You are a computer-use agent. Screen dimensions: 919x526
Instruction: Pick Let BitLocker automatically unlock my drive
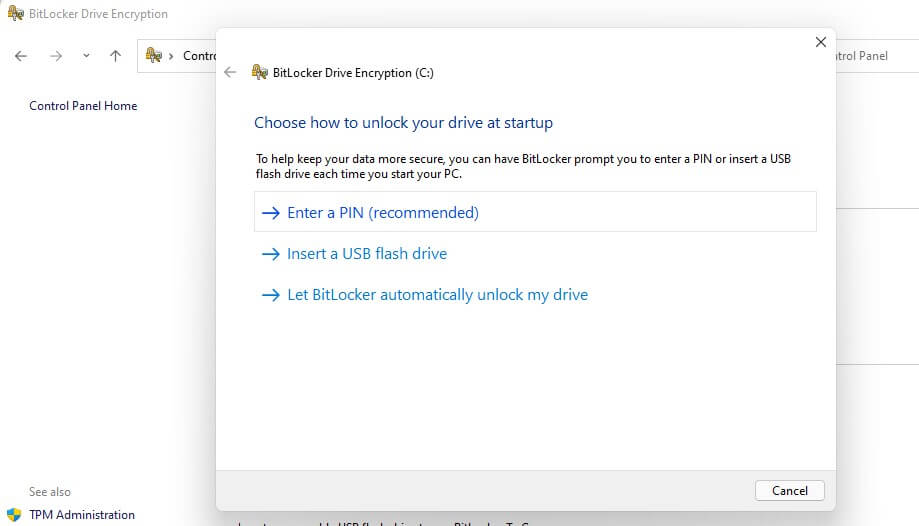click(424, 294)
